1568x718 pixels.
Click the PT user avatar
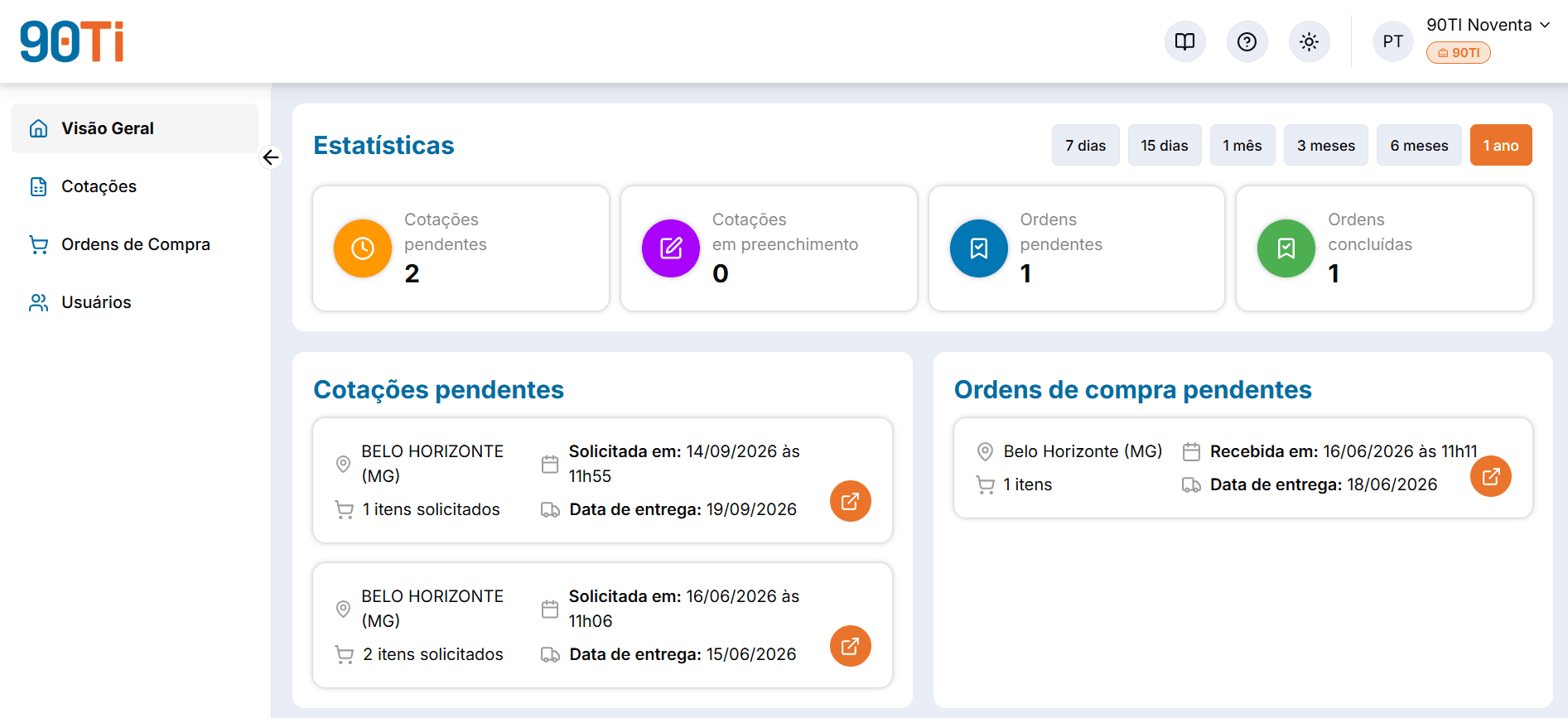tap(1392, 41)
